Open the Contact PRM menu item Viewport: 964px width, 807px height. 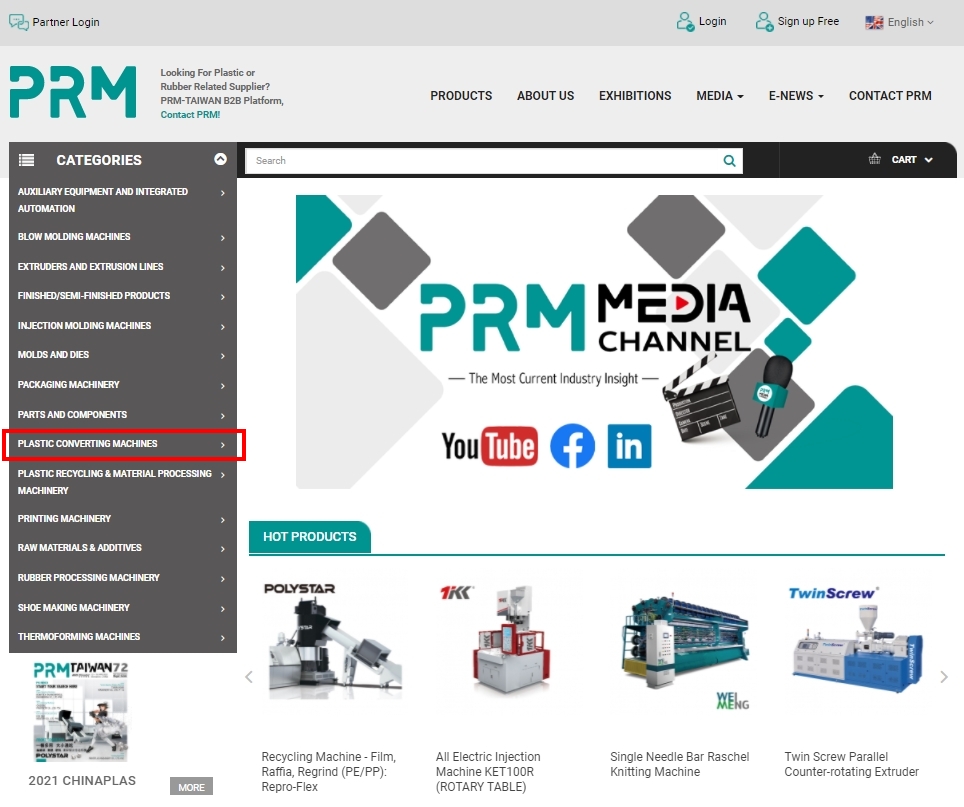(x=890, y=96)
